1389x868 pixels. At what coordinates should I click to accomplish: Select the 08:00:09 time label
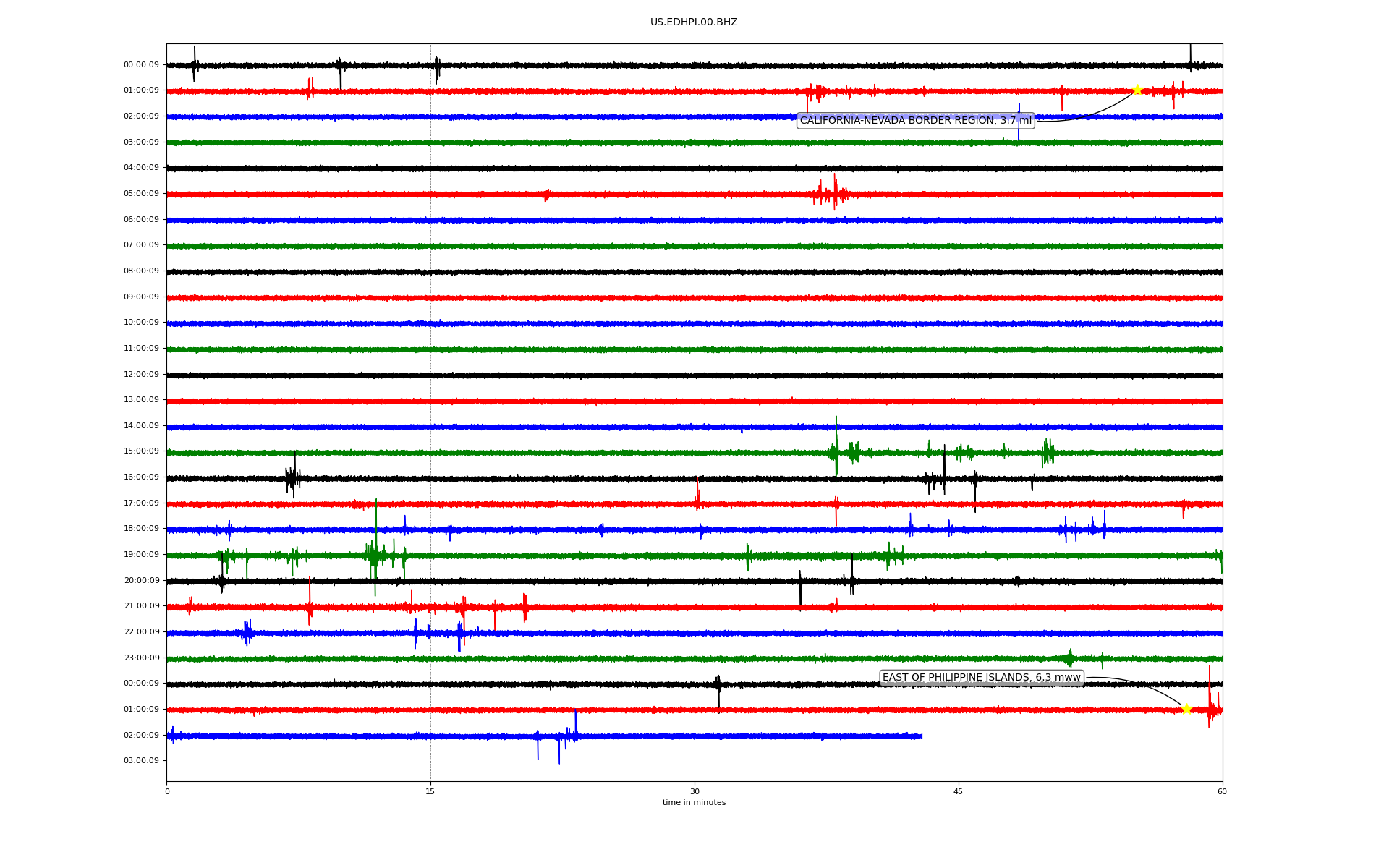pos(141,271)
